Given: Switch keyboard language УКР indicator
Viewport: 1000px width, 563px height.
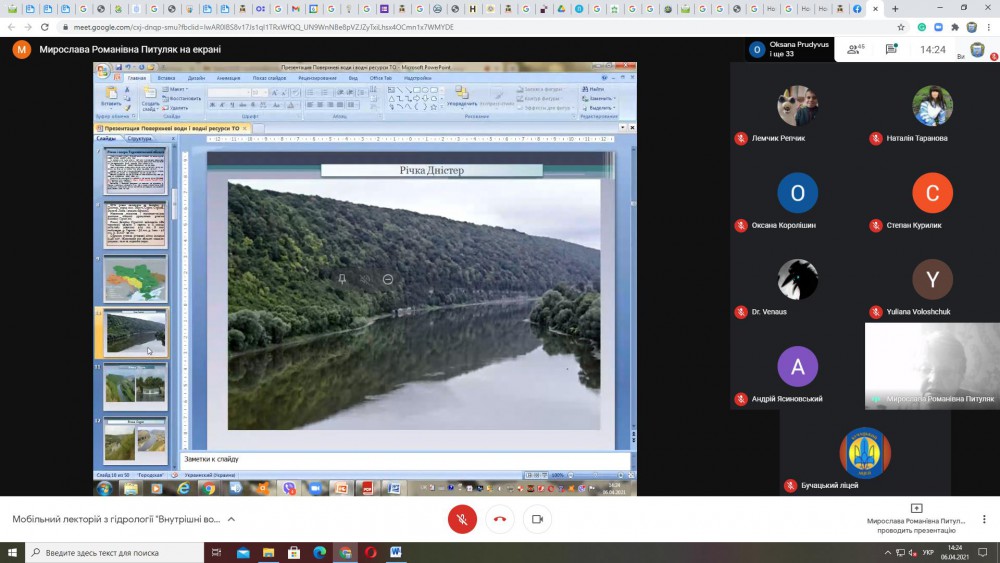Looking at the screenshot, I should 929,552.
